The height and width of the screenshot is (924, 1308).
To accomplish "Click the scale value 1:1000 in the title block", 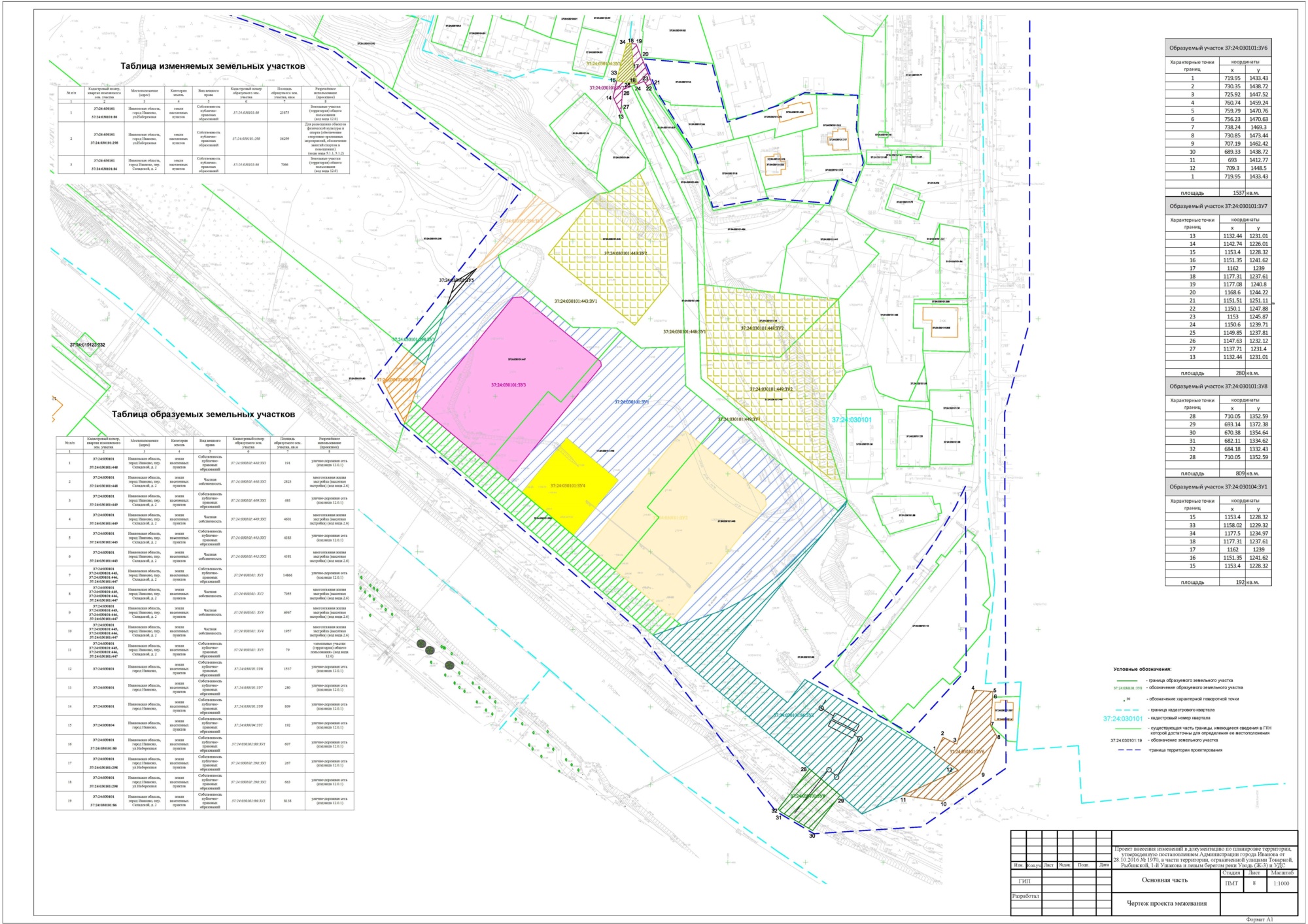I will pos(1281,883).
